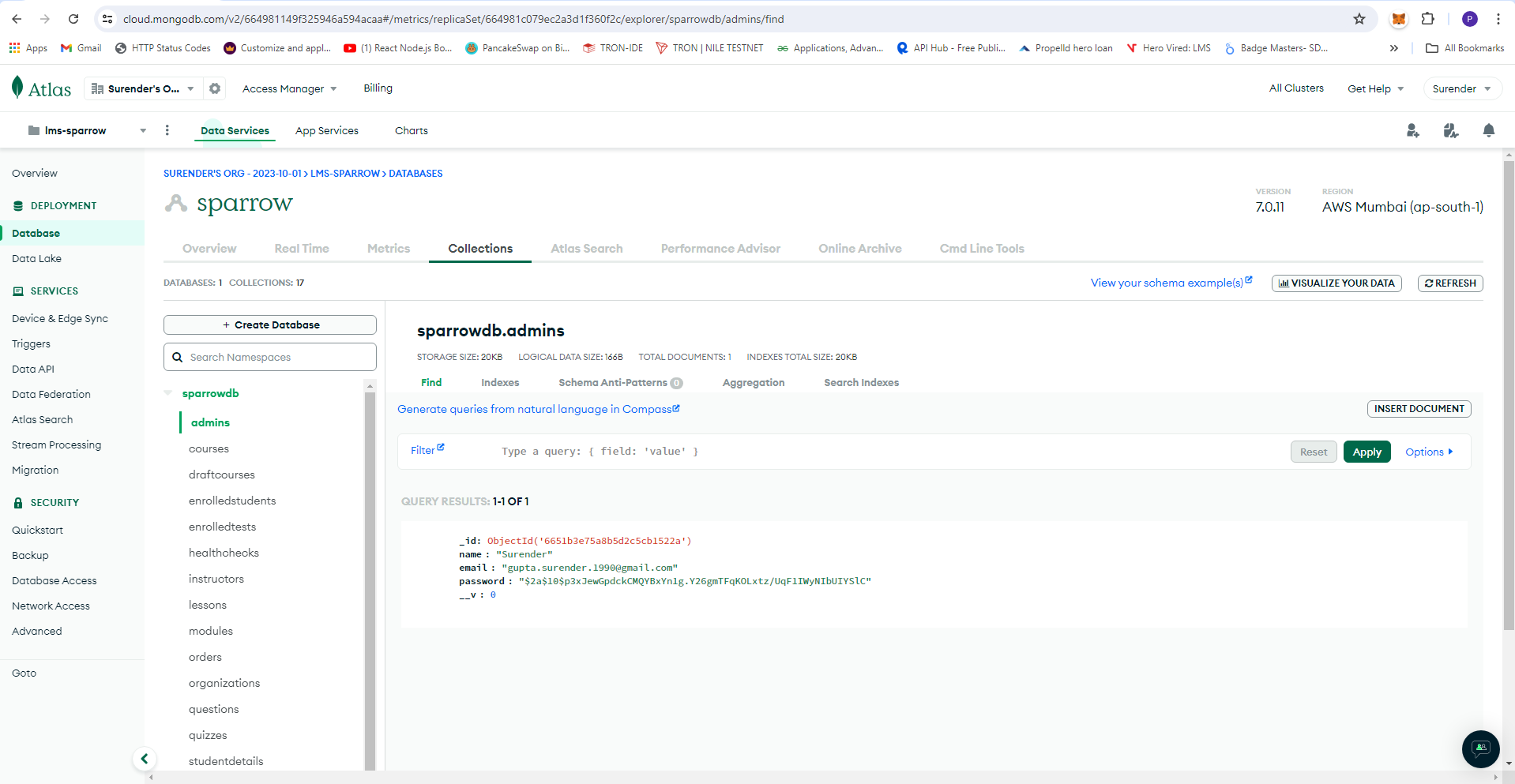
Task: Go back in browser history
Action: pos(17,19)
